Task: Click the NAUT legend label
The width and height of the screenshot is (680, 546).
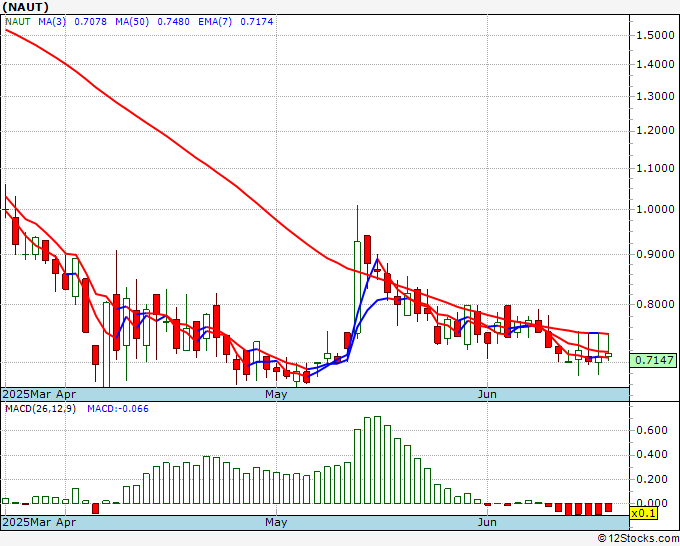Action: coord(18,22)
